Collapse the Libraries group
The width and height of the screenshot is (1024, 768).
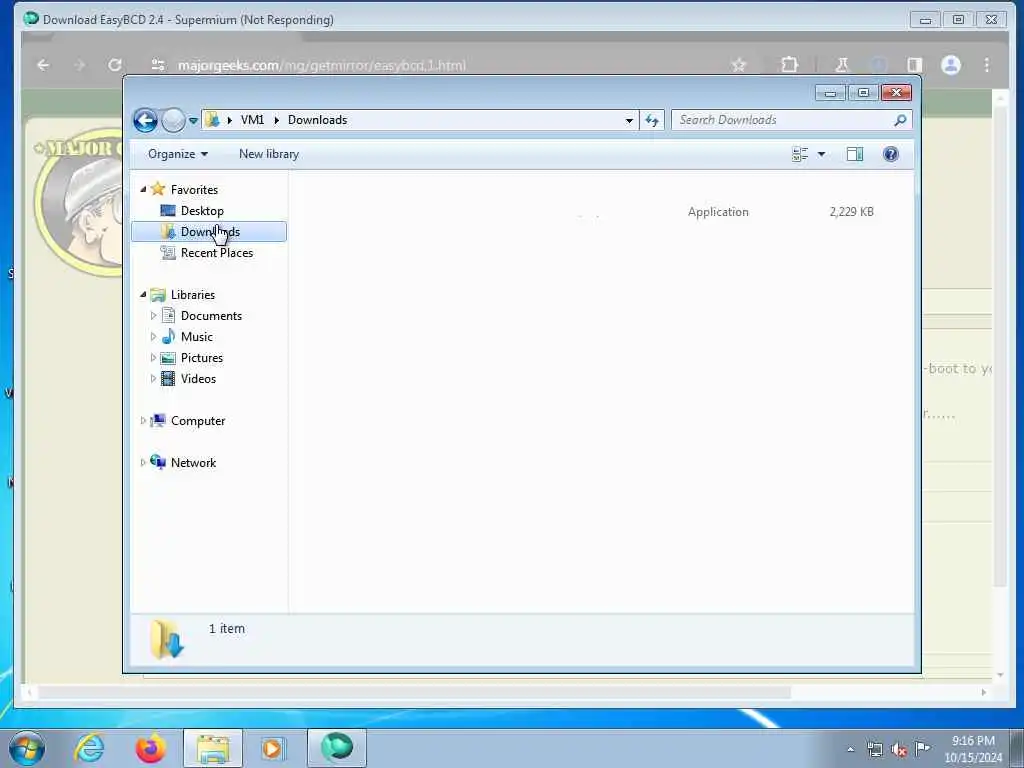(x=143, y=295)
